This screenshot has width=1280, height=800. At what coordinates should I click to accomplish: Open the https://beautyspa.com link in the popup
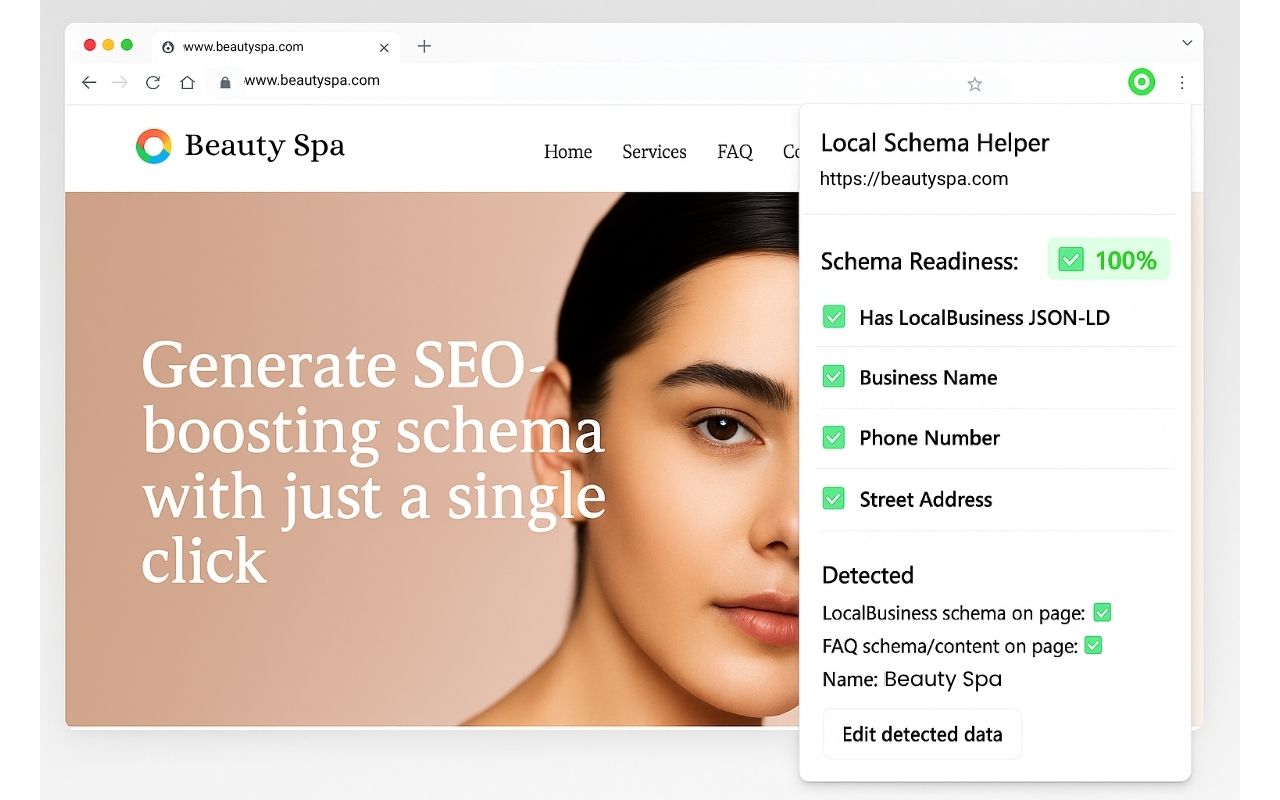click(913, 179)
